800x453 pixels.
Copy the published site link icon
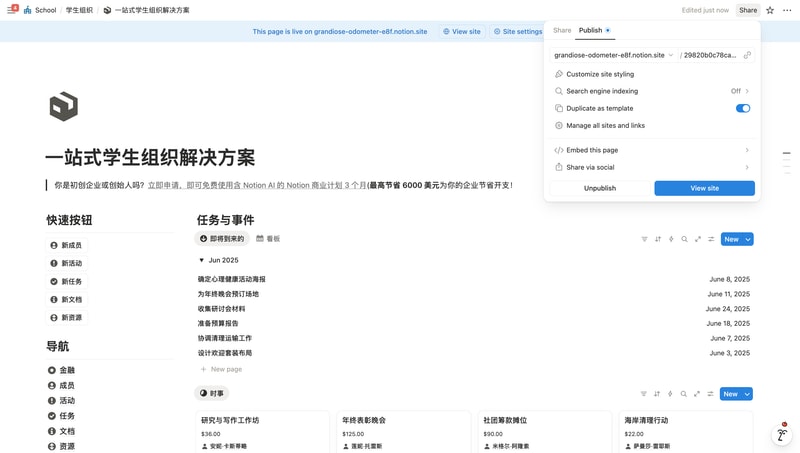[x=747, y=55]
